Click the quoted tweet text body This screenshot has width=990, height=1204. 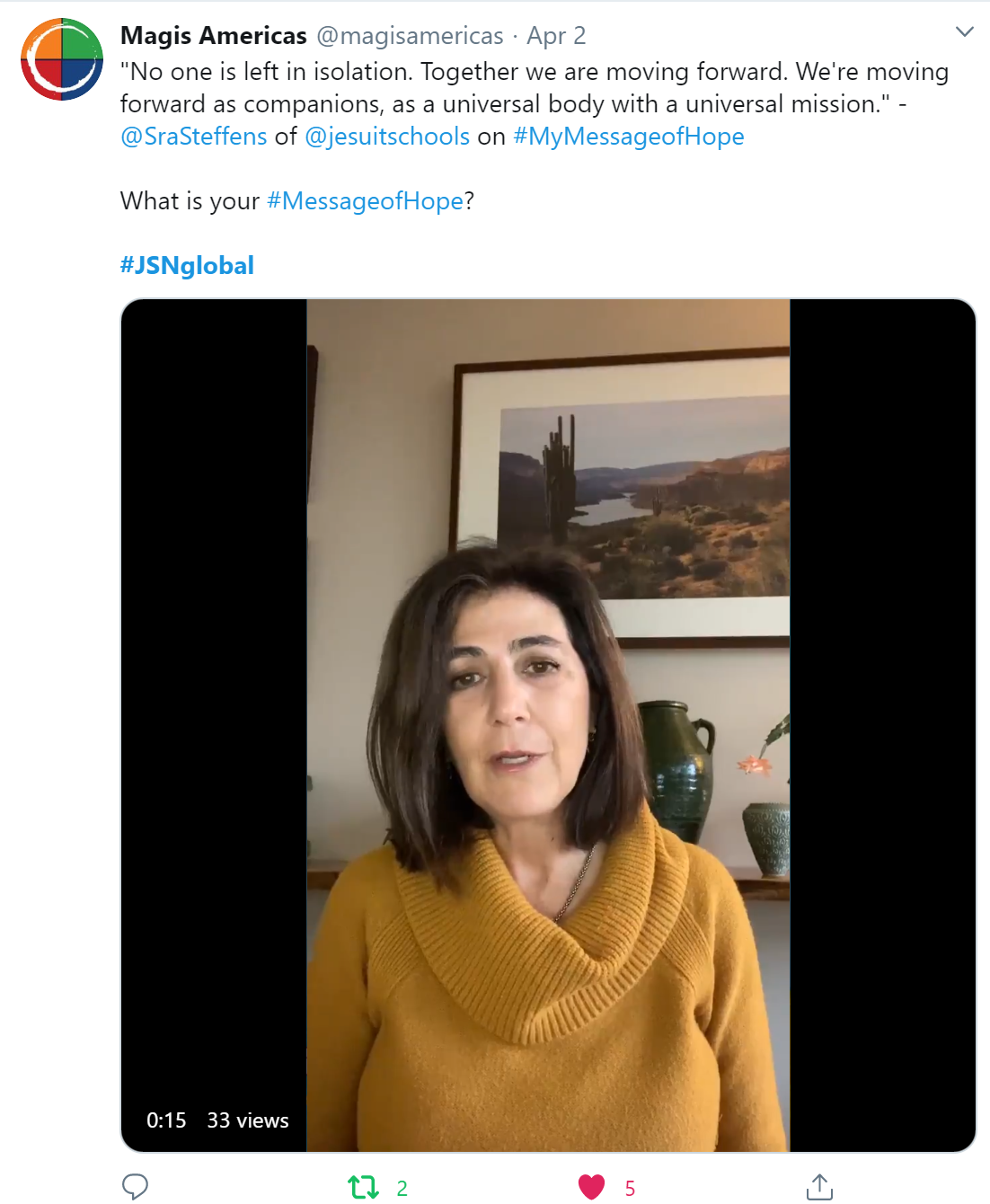[534, 88]
